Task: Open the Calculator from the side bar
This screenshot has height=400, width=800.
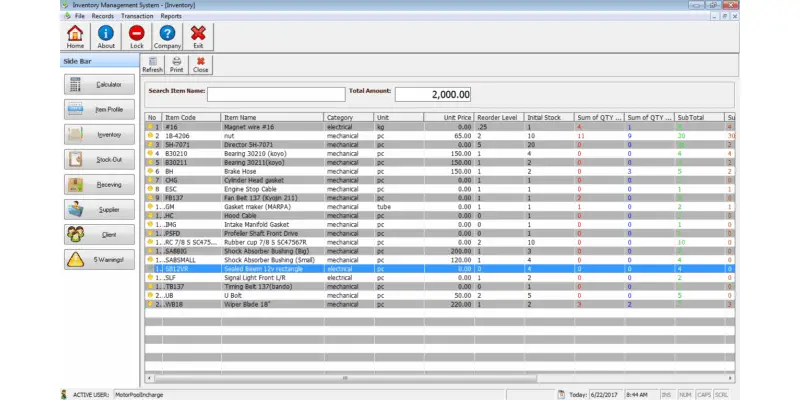Action: (99, 84)
